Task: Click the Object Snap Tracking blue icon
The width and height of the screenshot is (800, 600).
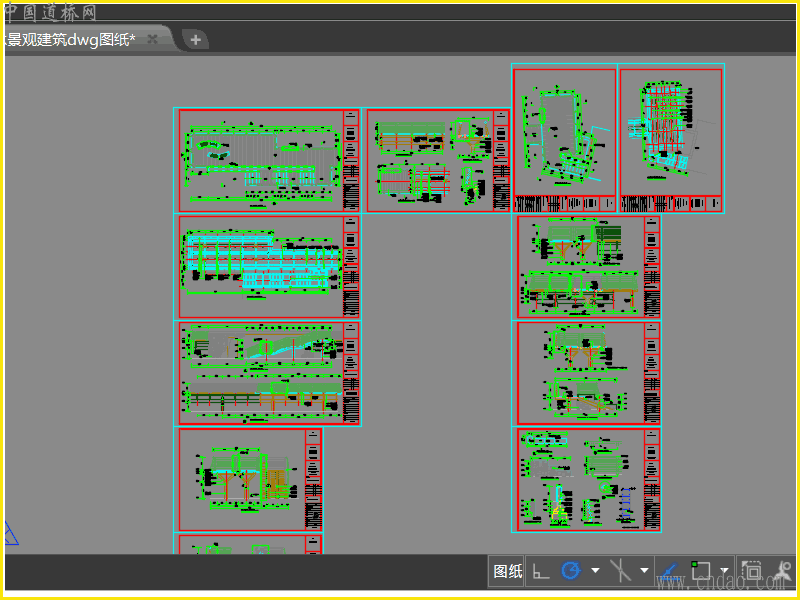Action: tap(671, 571)
